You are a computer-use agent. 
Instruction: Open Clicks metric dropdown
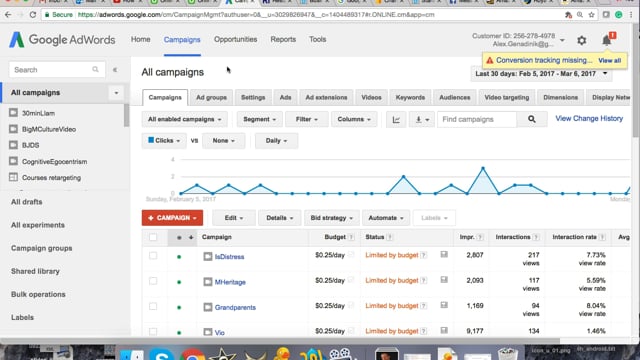164,140
